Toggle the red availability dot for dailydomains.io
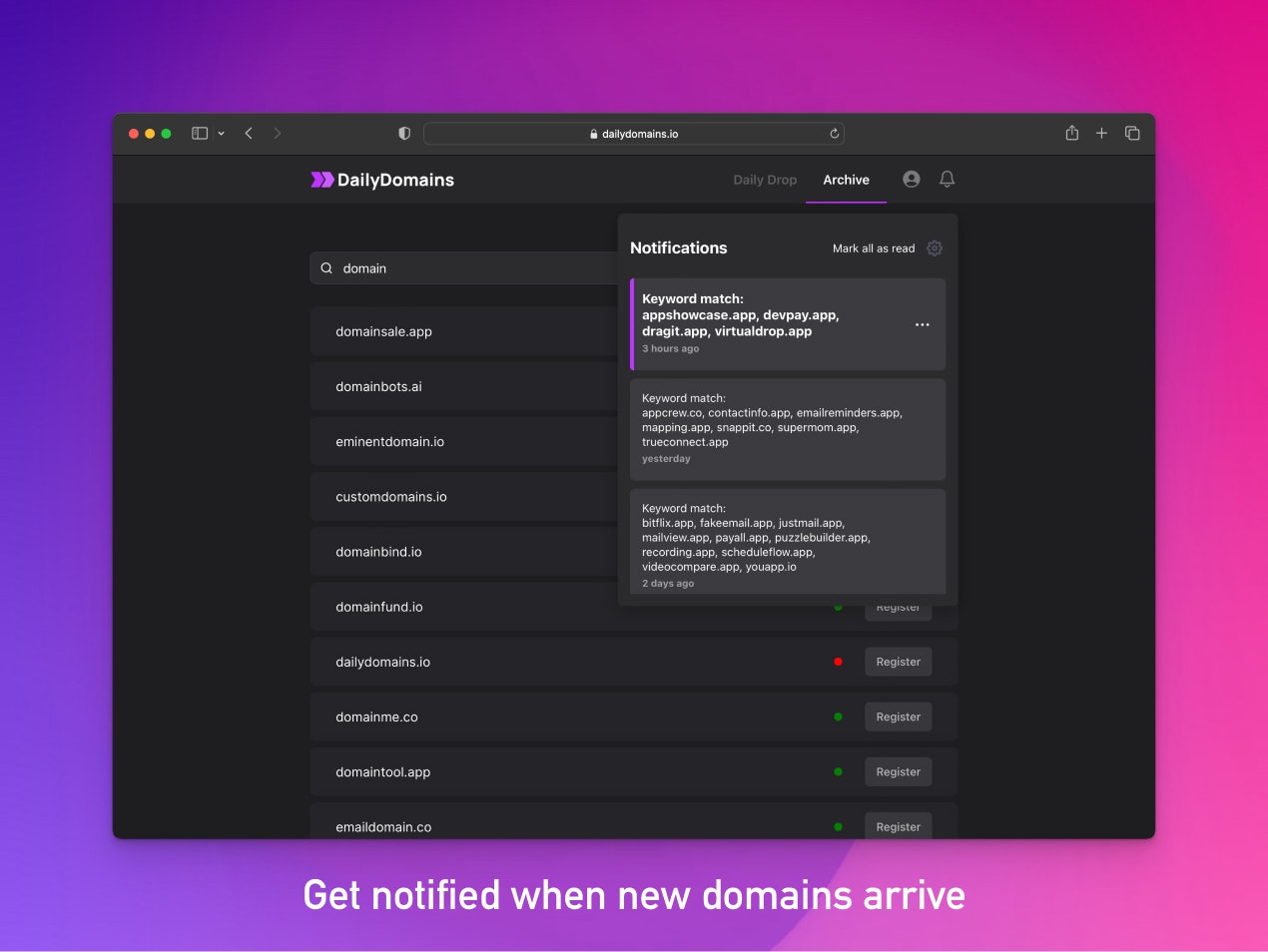Screen dimensions: 1268x952 pyautogui.click(x=839, y=661)
